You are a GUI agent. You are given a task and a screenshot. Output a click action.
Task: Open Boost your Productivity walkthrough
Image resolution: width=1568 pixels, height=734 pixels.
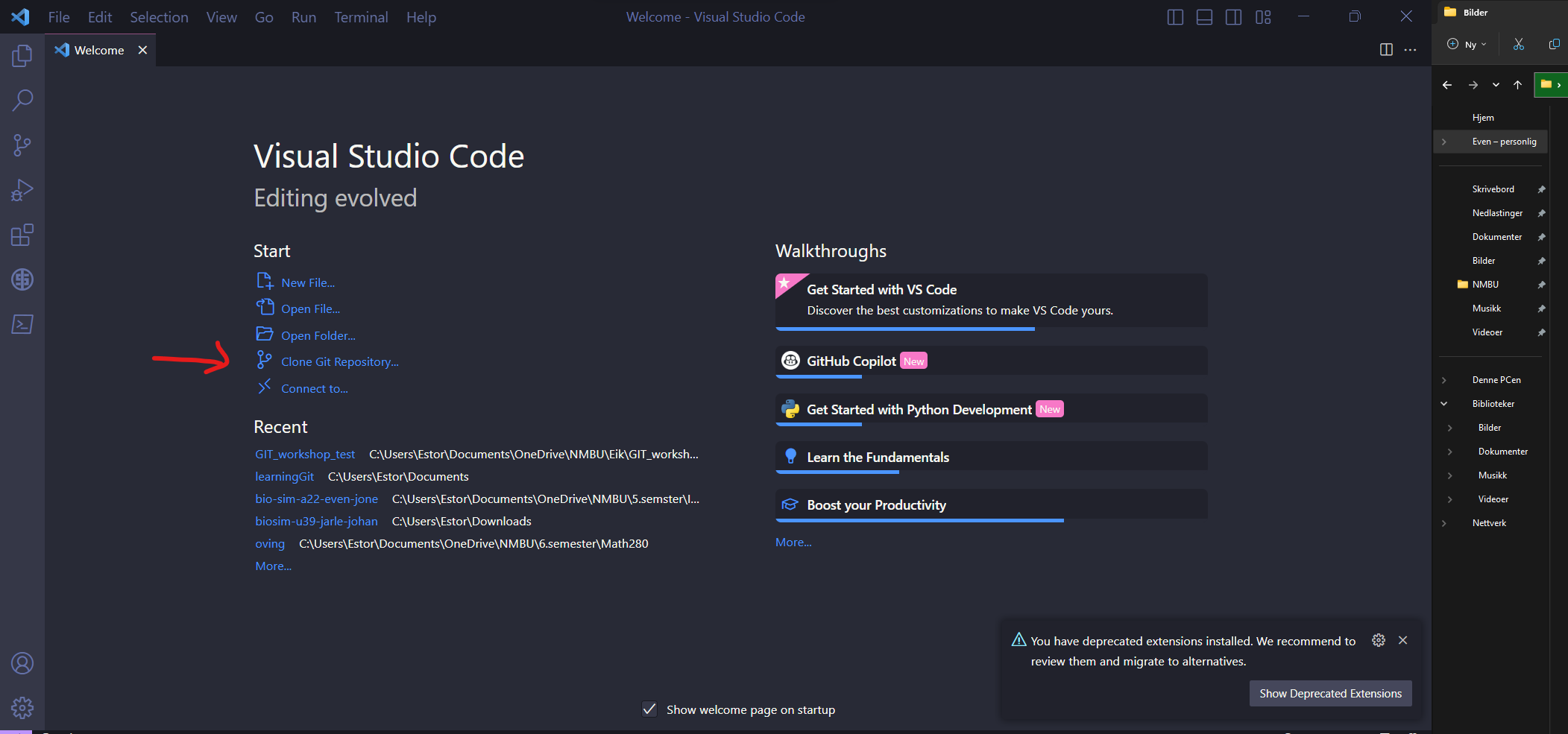coord(991,505)
